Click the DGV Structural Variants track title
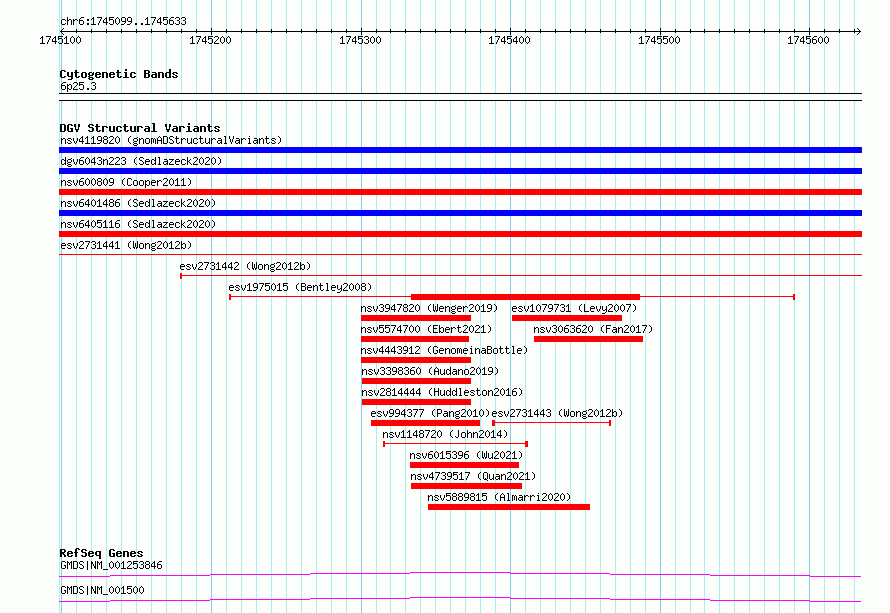The height and width of the screenshot is (613, 890). tap(140, 128)
